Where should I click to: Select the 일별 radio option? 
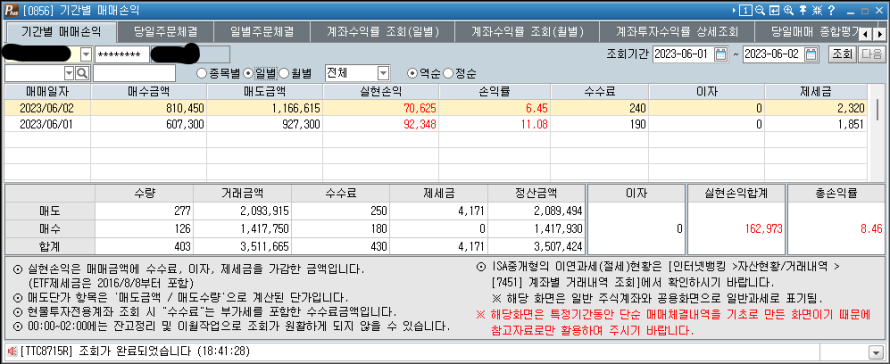[x=247, y=73]
